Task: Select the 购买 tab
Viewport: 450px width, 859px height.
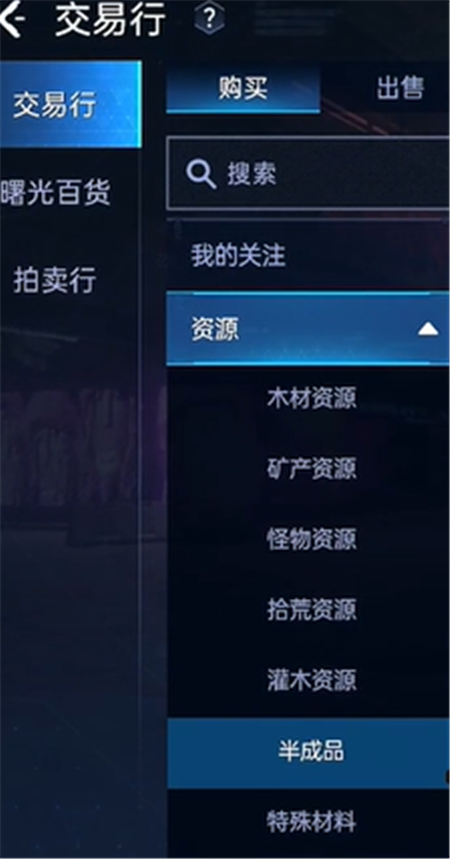Action: tap(243, 88)
